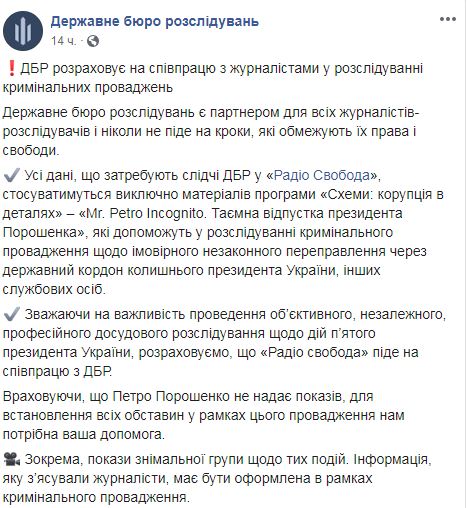
Task: Open the post options three-dot menu
Action: pyautogui.click(x=448, y=19)
